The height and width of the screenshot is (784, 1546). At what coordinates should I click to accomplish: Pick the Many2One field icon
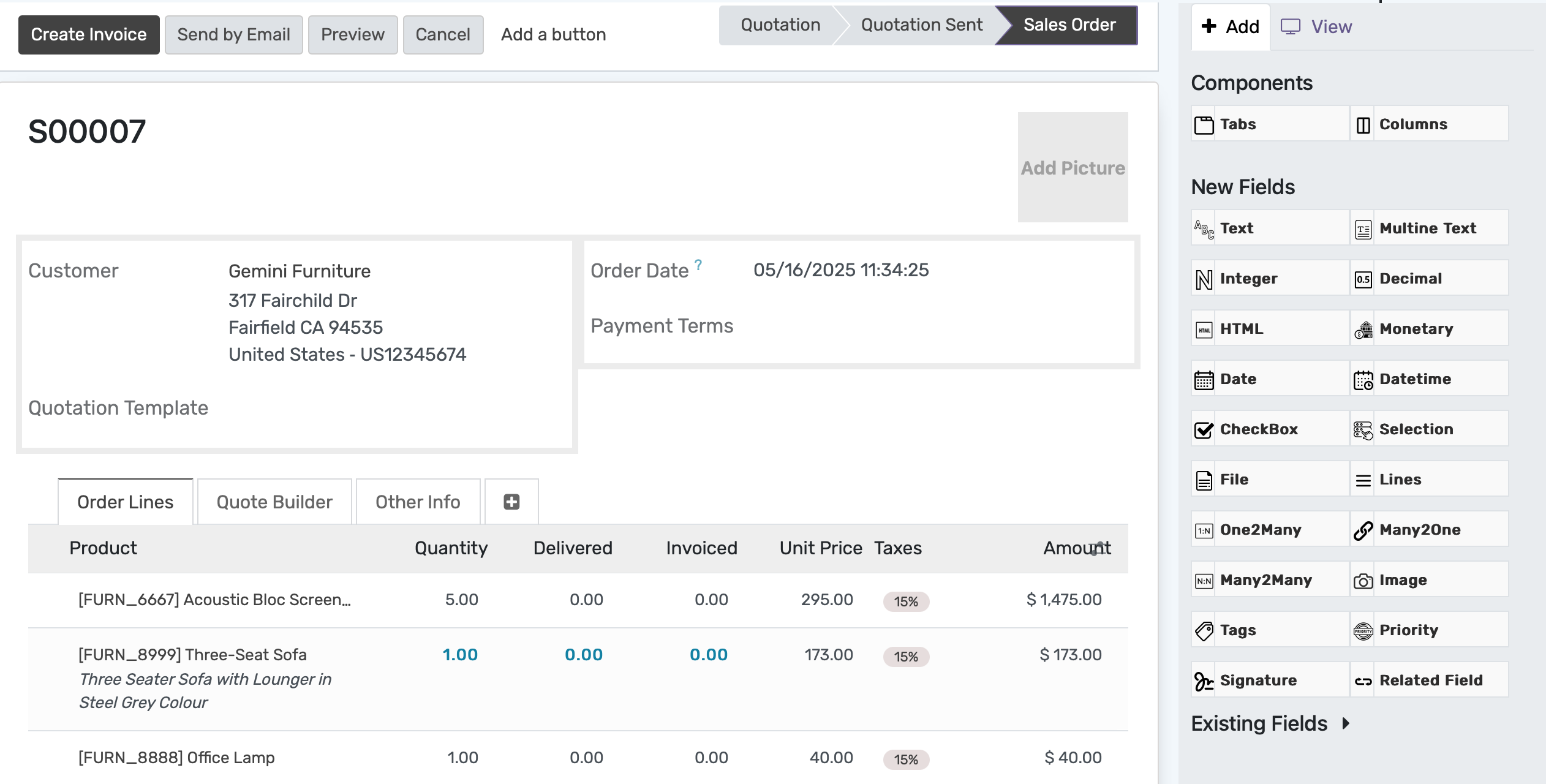[1363, 530]
